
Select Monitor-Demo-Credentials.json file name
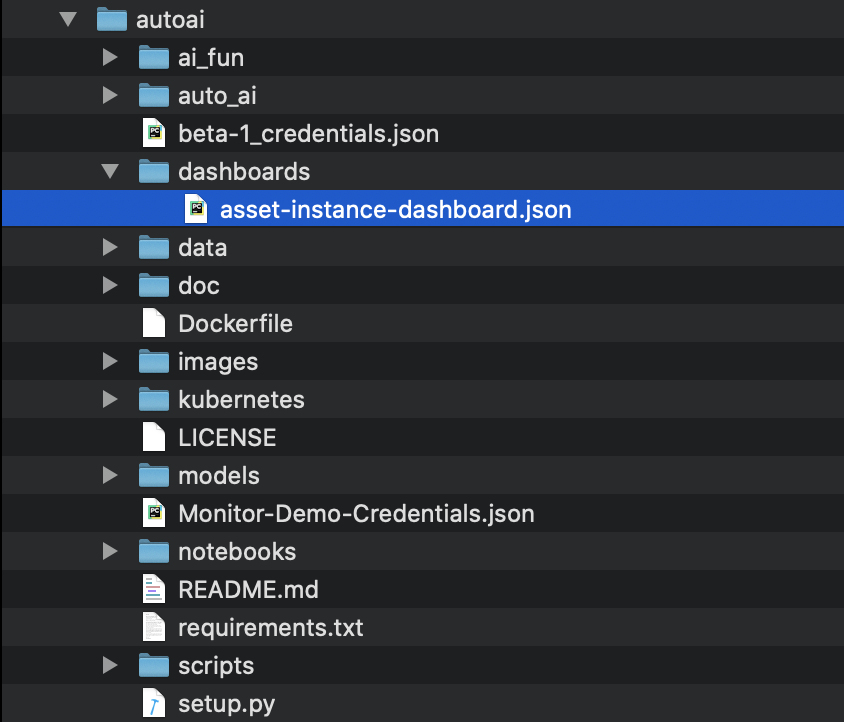(356, 514)
